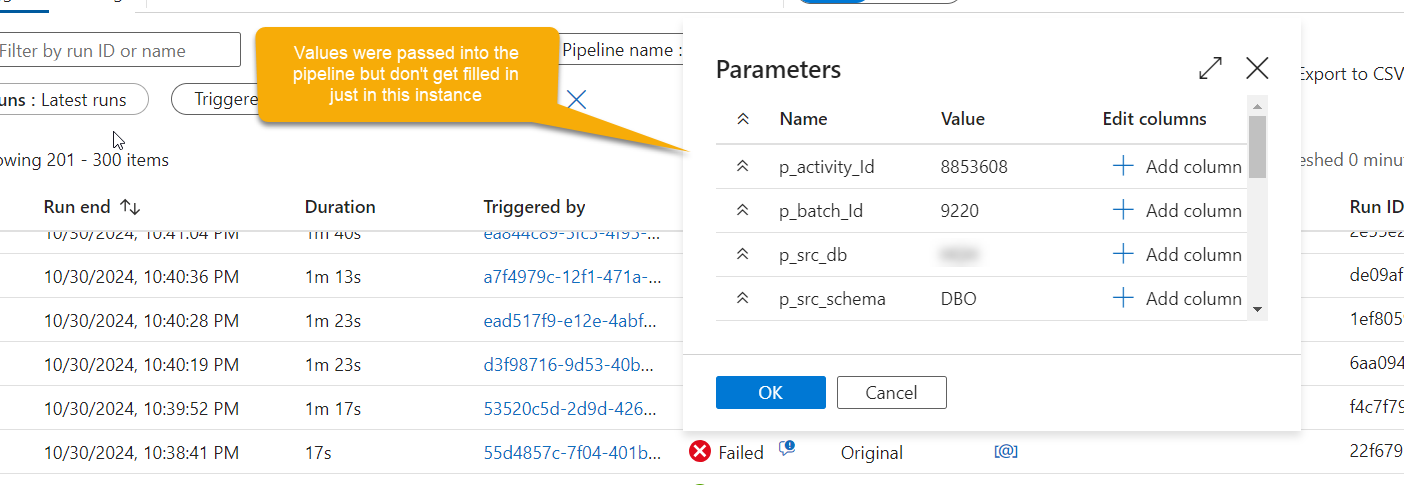Collapse the p_activity_Id row chevron
Viewport: 1404px width, 485px height.
coord(742,167)
